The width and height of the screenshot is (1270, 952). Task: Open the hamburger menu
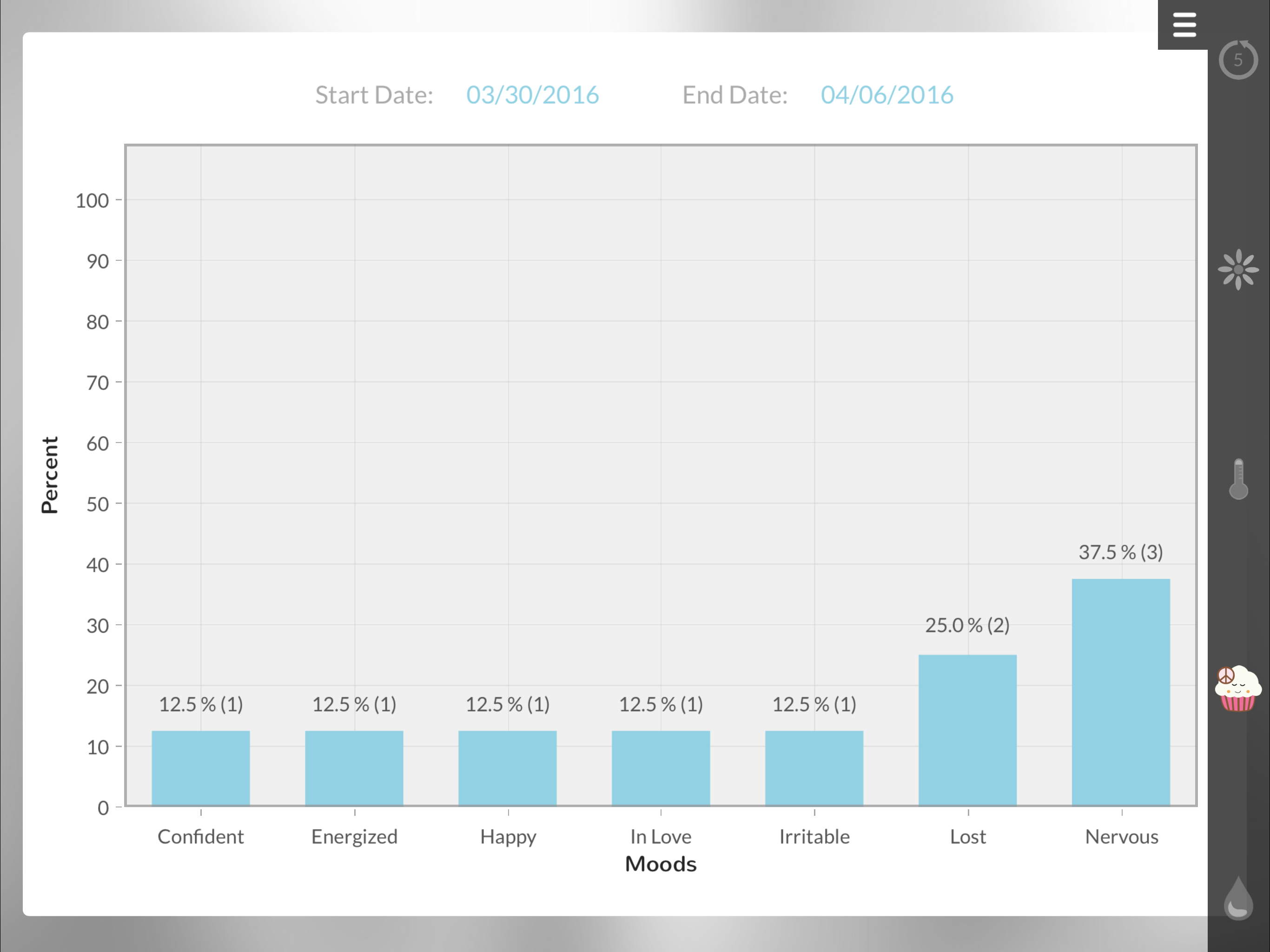[x=1184, y=25]
